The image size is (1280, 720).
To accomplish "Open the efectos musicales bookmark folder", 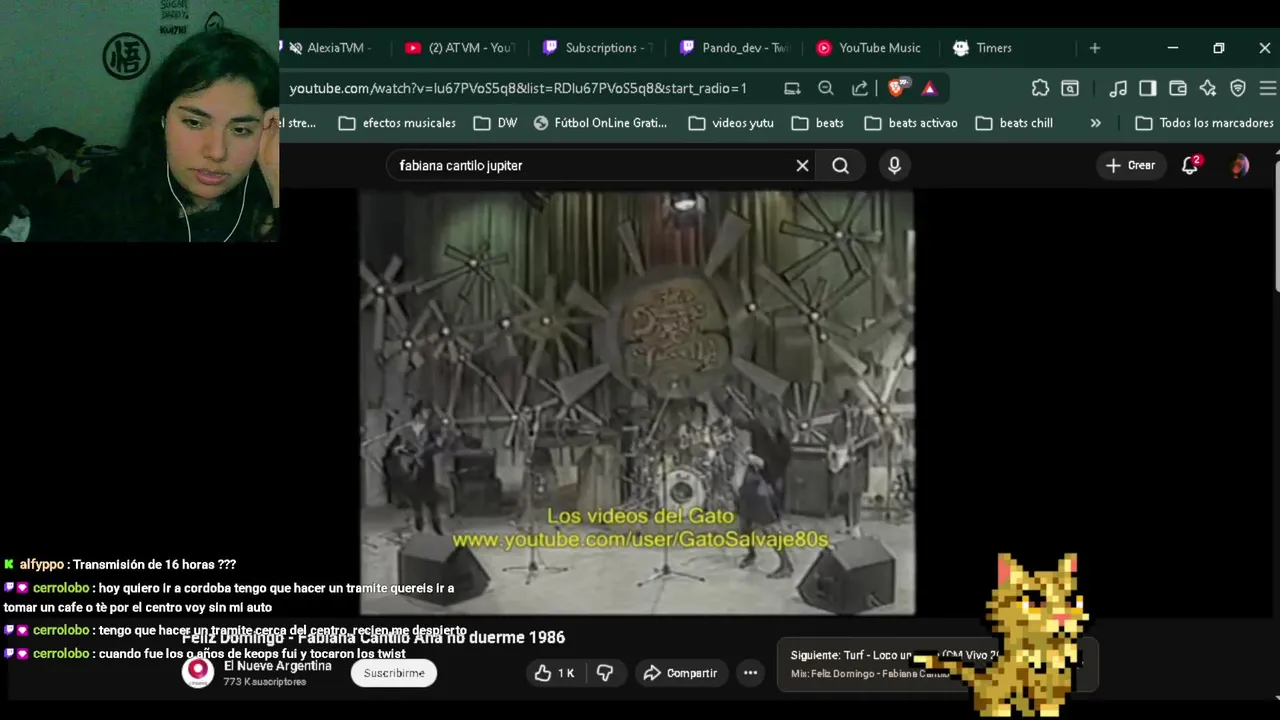I will click(x=397, y=123).
